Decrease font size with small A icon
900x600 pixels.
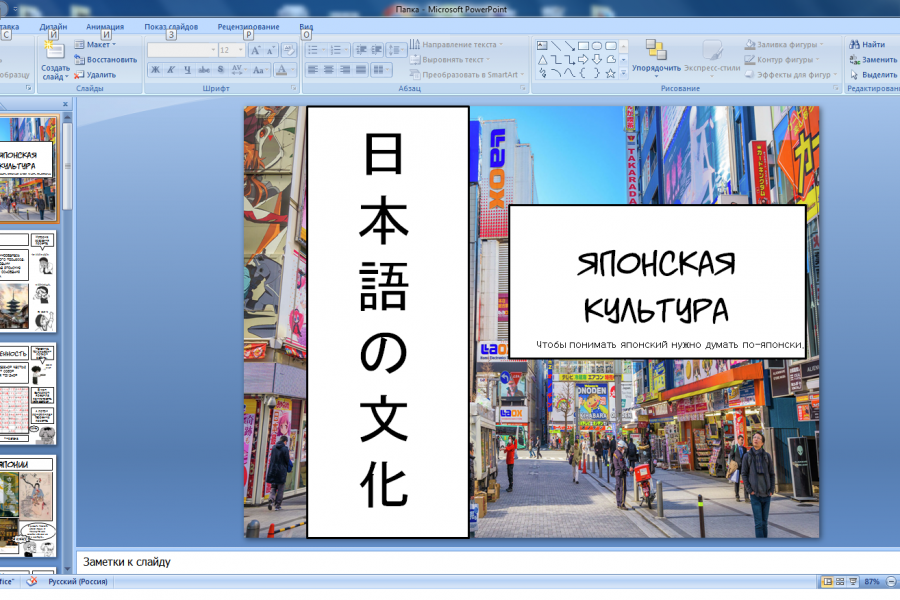tap(271, 50)
